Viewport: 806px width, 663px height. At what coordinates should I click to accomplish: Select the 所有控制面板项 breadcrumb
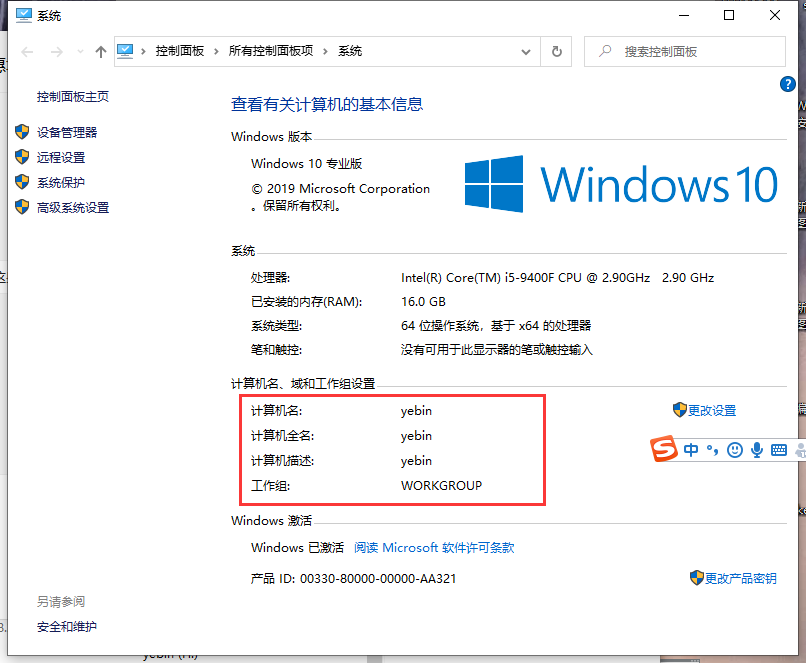click(x=271, y=51)
